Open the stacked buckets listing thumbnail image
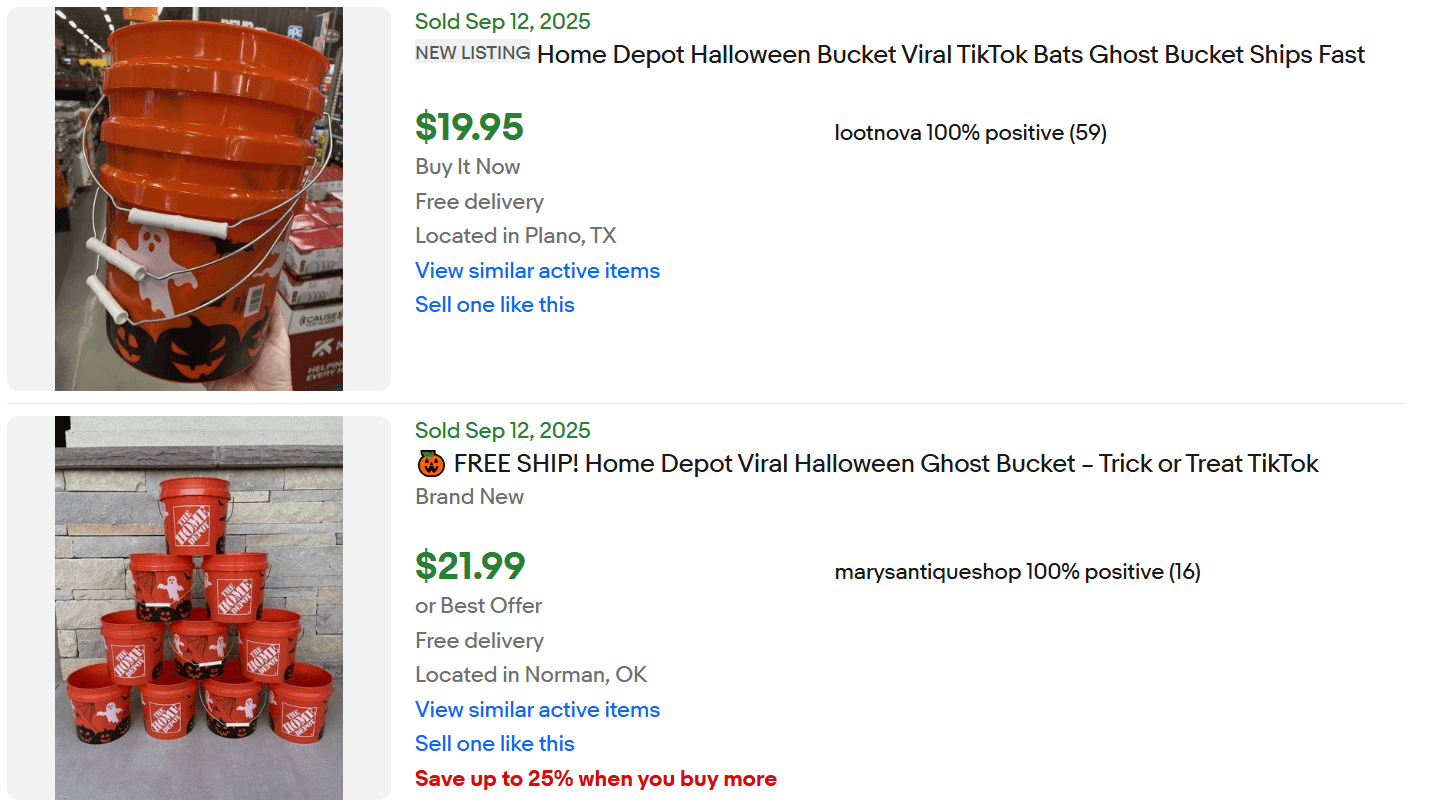This screenshot has height=810, width=1440. [198, 607]
